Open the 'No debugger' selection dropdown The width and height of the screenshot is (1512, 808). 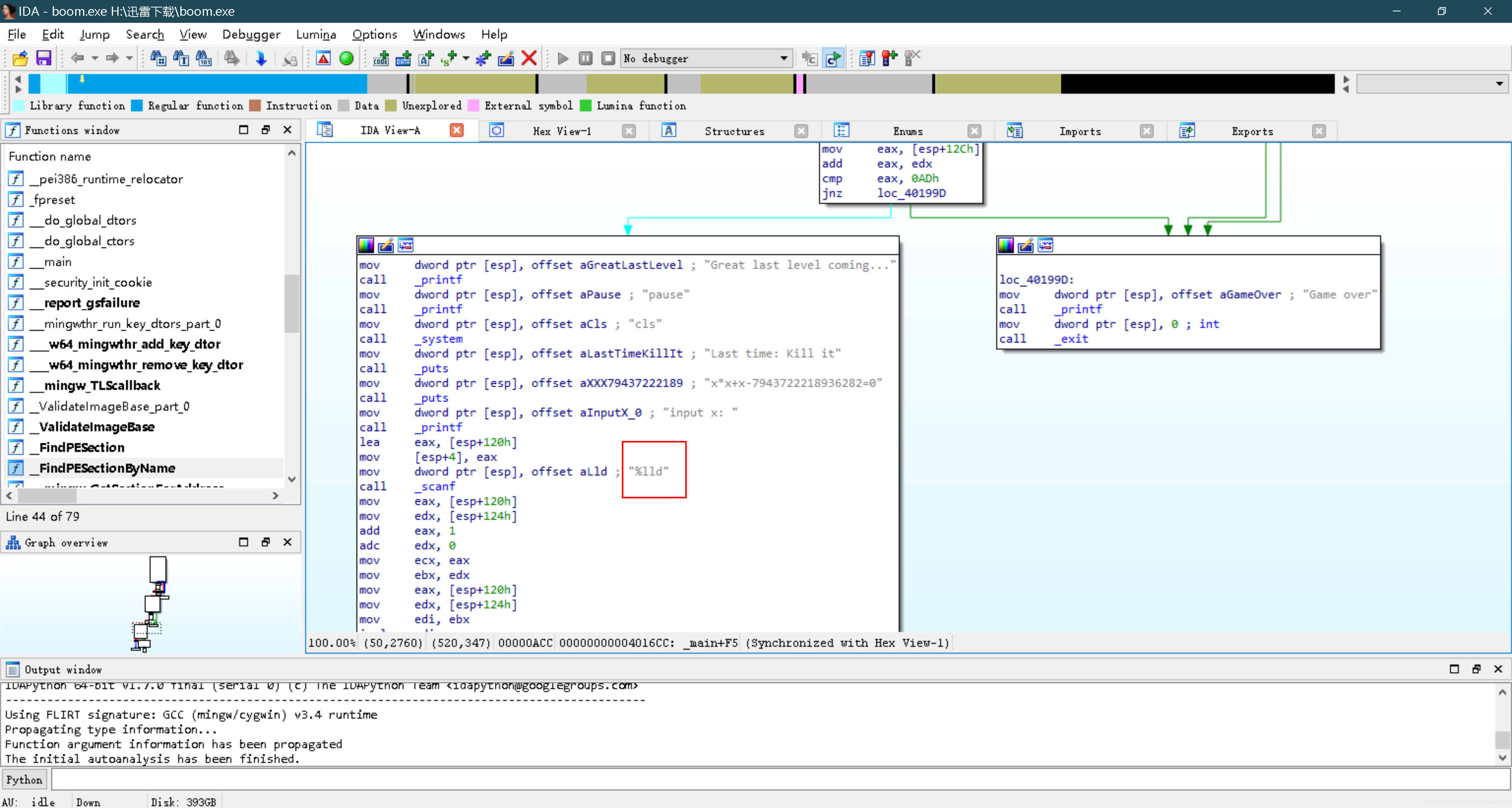click(707, 58)
